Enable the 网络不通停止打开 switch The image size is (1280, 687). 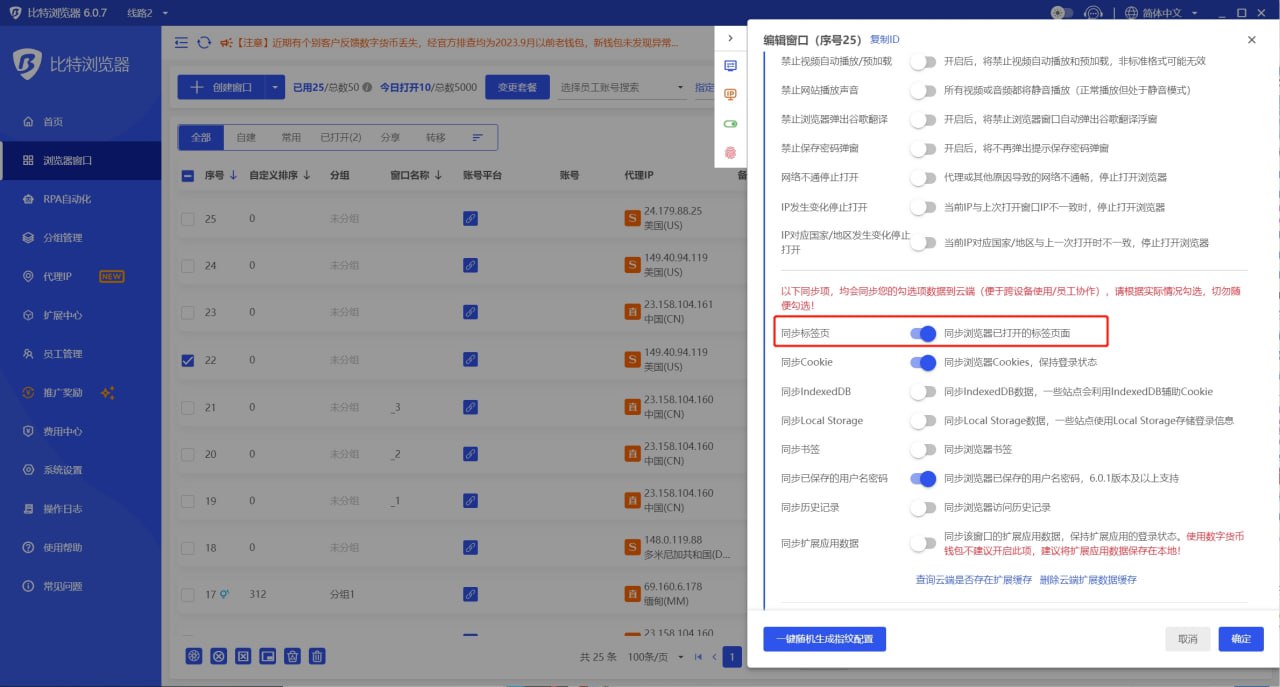click(x=923, y=177)
